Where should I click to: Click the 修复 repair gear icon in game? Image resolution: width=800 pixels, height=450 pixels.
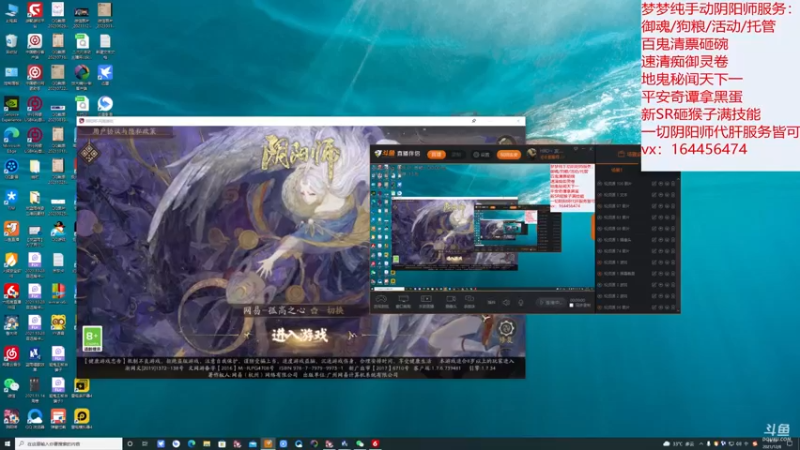pyautogui.click(x=506, y=332)
